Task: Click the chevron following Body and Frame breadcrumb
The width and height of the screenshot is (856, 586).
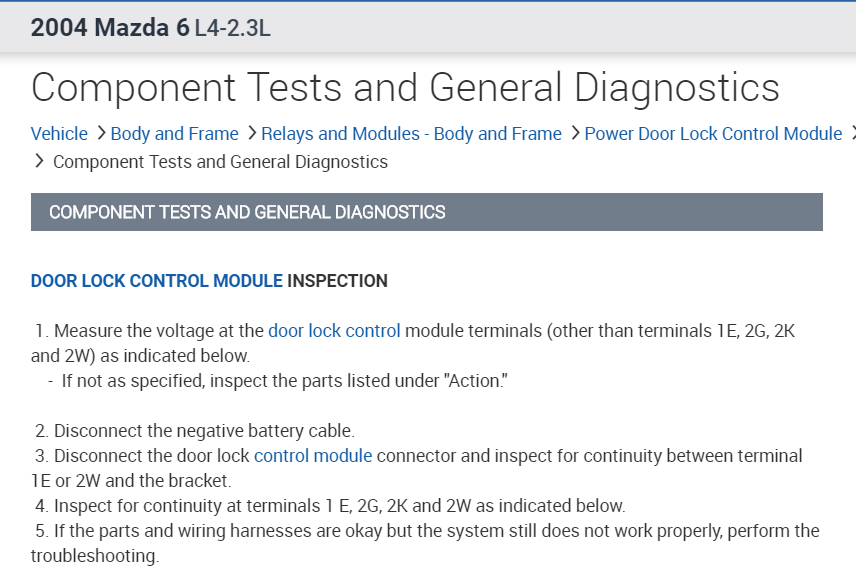Action: 251,133
